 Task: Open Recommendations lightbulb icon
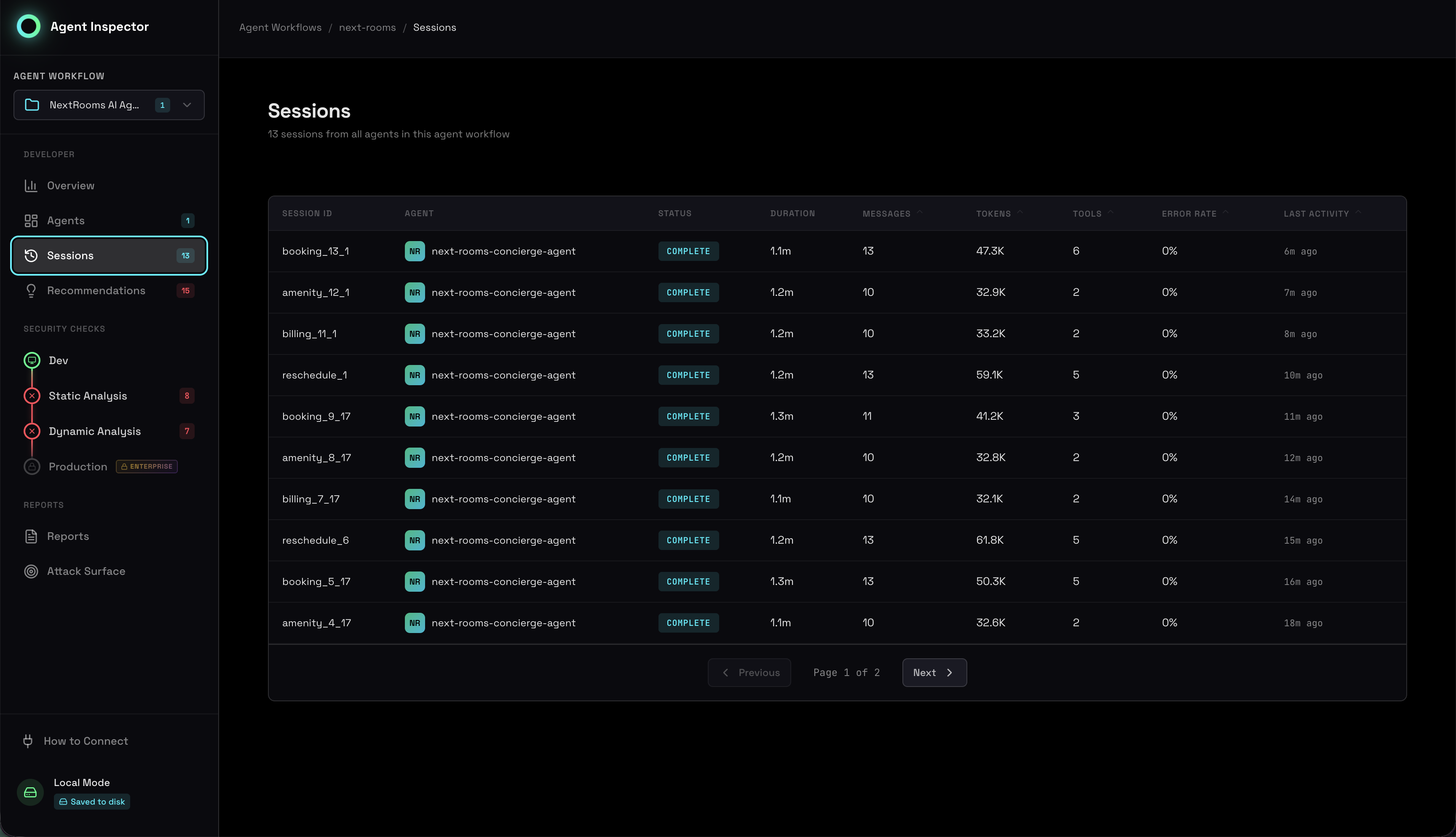click(31, 291)
